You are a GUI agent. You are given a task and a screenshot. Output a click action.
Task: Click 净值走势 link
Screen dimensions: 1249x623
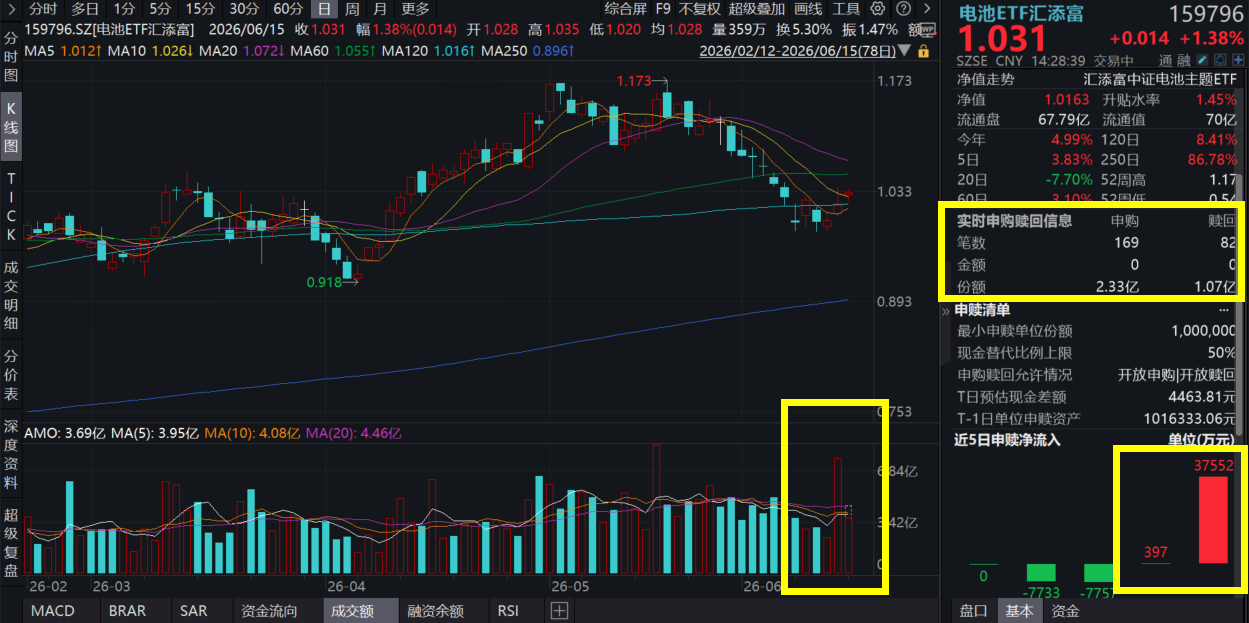985,79
